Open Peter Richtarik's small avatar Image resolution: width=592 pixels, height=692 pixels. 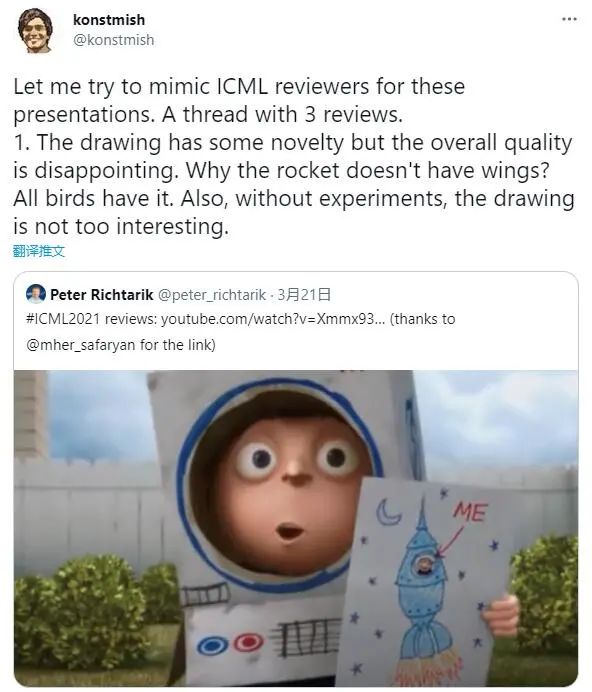click(x=36, y=294)
